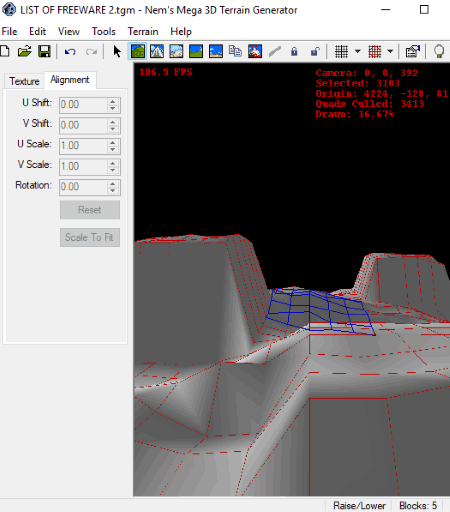Decrease the Rotation value with the down arrow
450x512 pixels.
click(113, 191)
